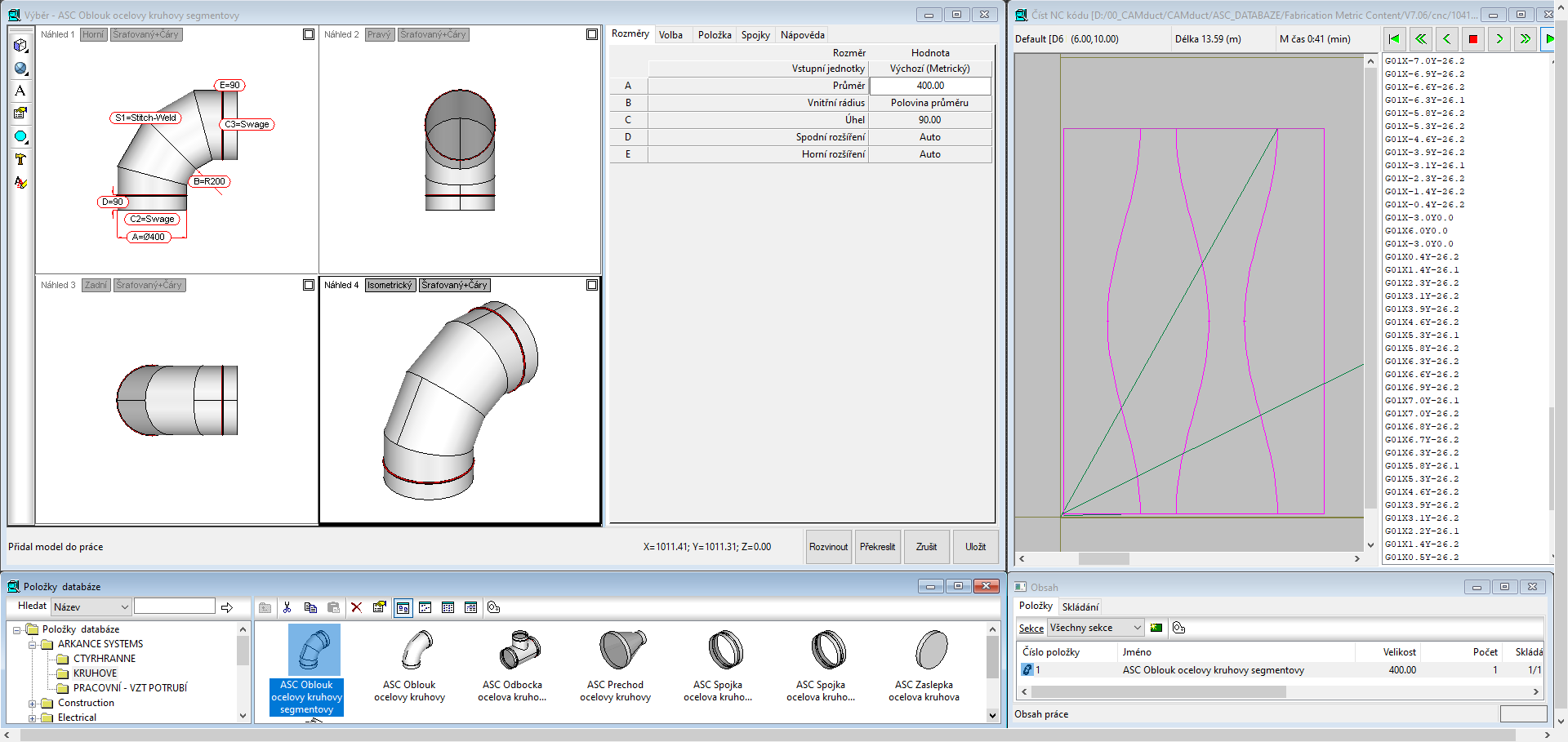Open Všechny sekce dropdown
The image size is (1568, 742).
[x=1137, y=628]
